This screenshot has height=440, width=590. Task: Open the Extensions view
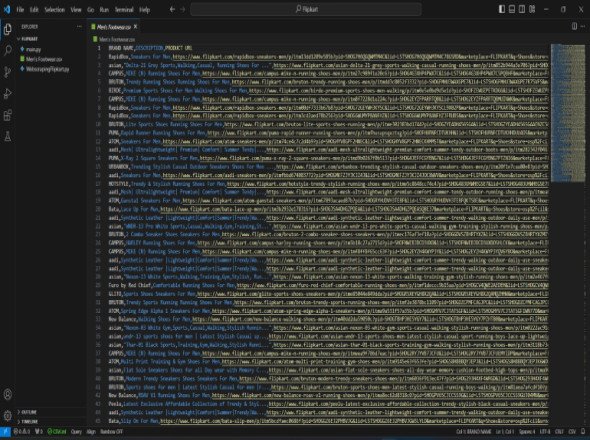[x=8, y=115]
